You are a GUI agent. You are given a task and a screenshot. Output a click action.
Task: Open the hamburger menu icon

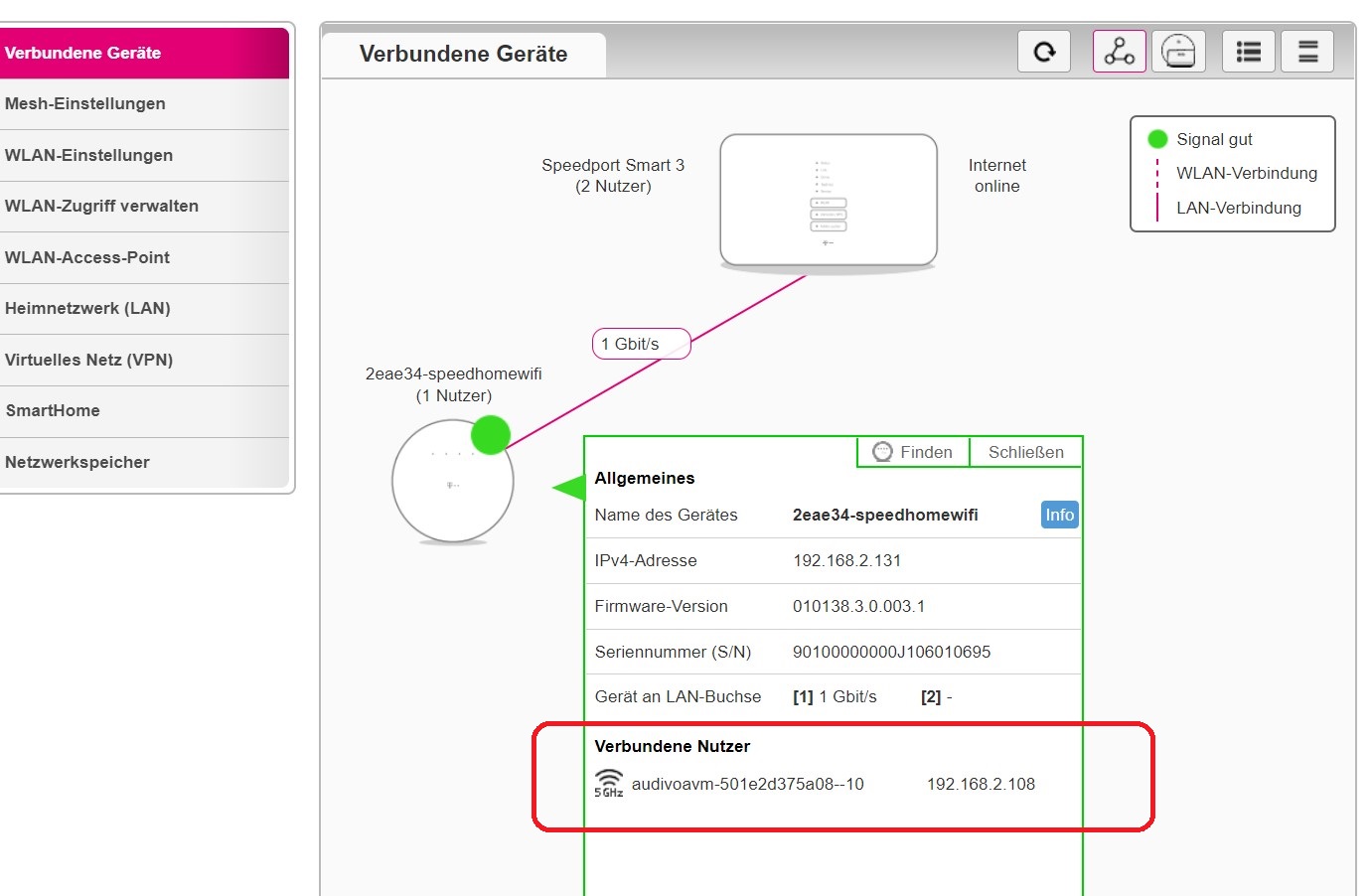[1307, 52]
